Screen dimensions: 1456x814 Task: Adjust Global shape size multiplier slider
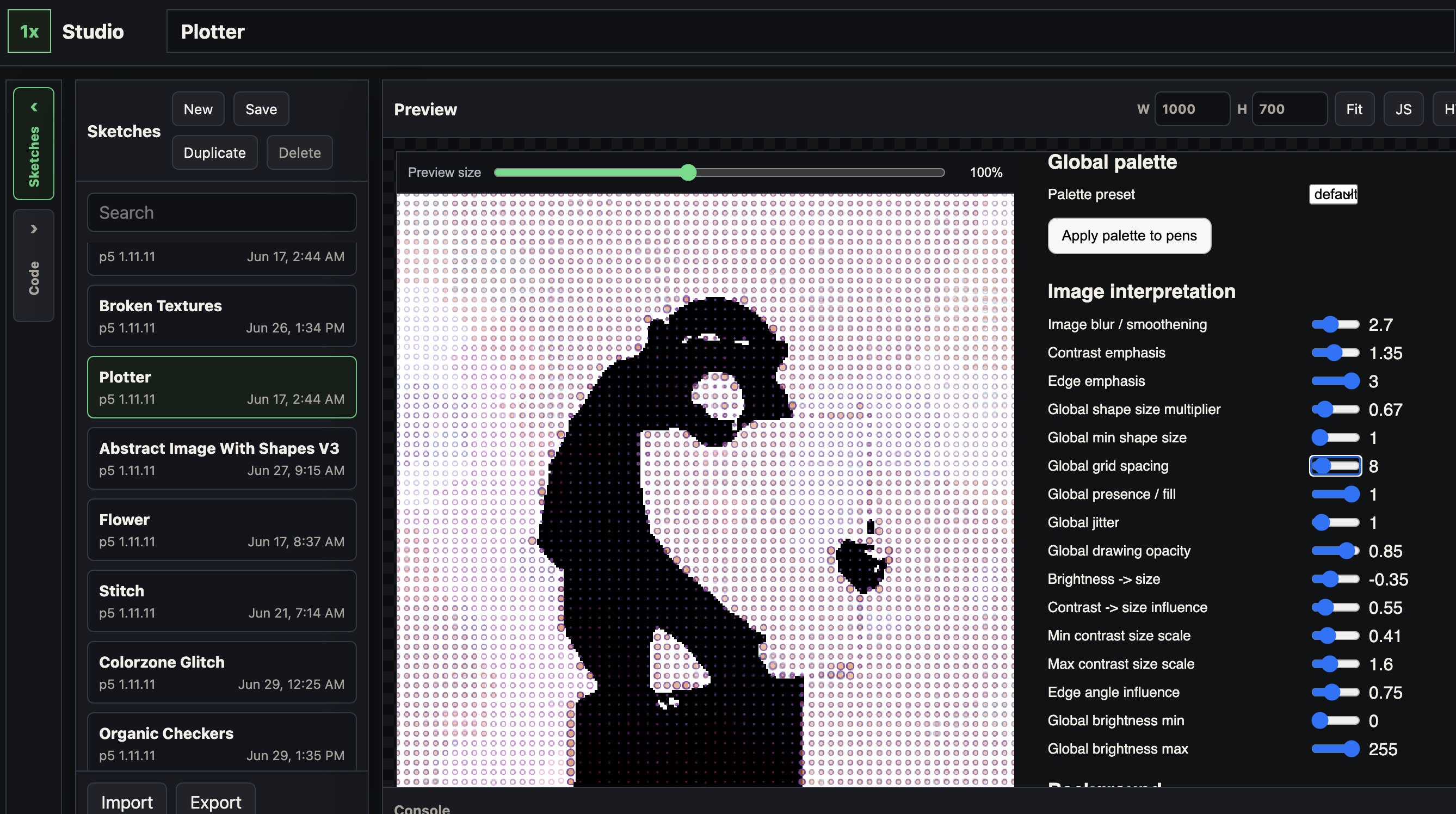coord(1335,409)
